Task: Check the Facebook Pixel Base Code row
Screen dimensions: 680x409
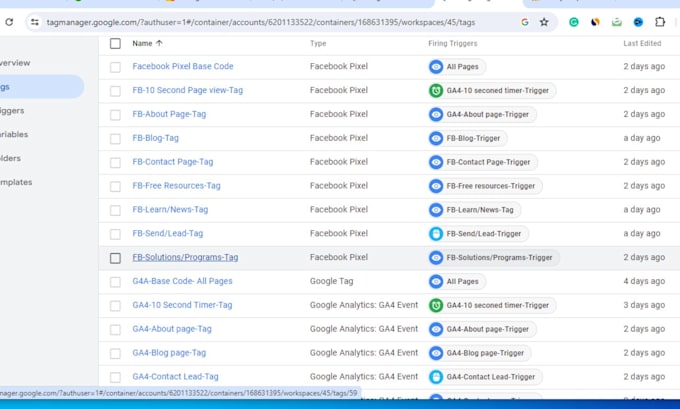Action: (115, 67)
